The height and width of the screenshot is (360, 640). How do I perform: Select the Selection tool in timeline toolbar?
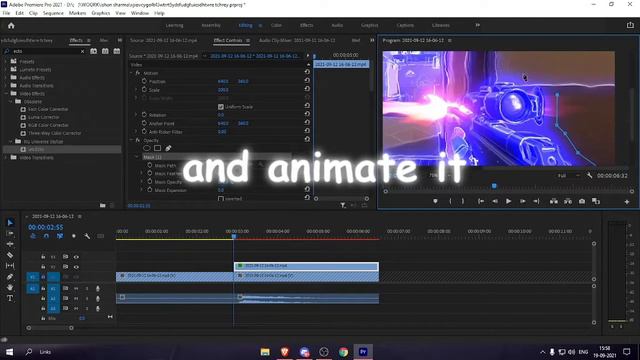pyautogui.click(x=10, y=222)
